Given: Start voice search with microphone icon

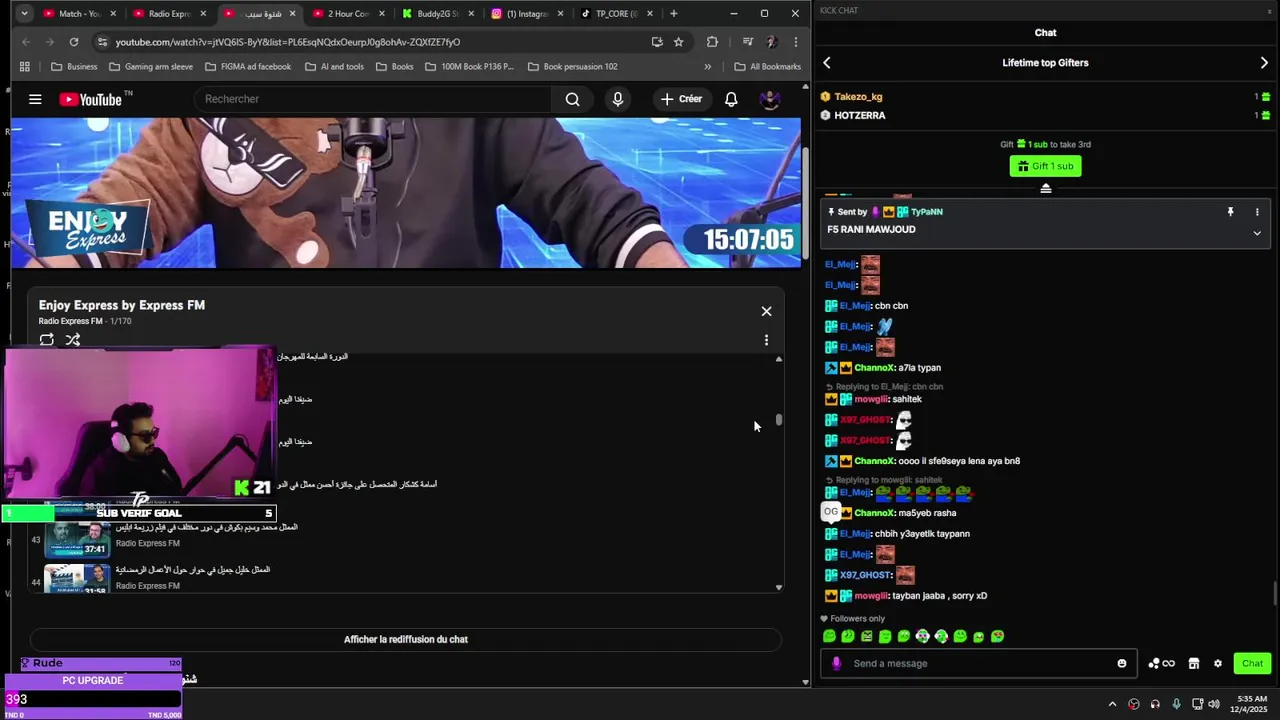Looking at the screenshot, I should [x=618, y=99].
